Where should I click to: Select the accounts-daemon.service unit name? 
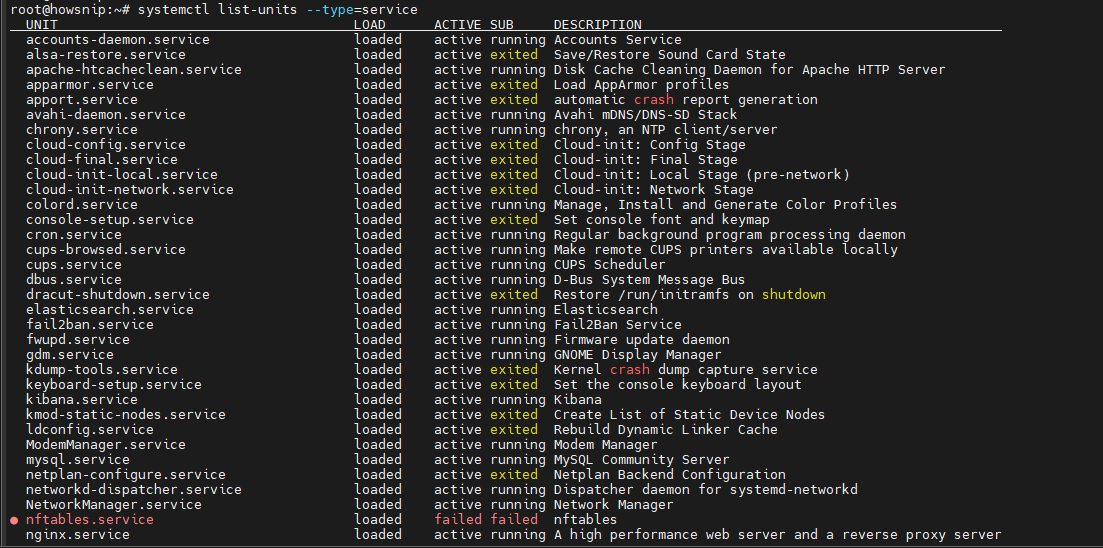point(117,39)
